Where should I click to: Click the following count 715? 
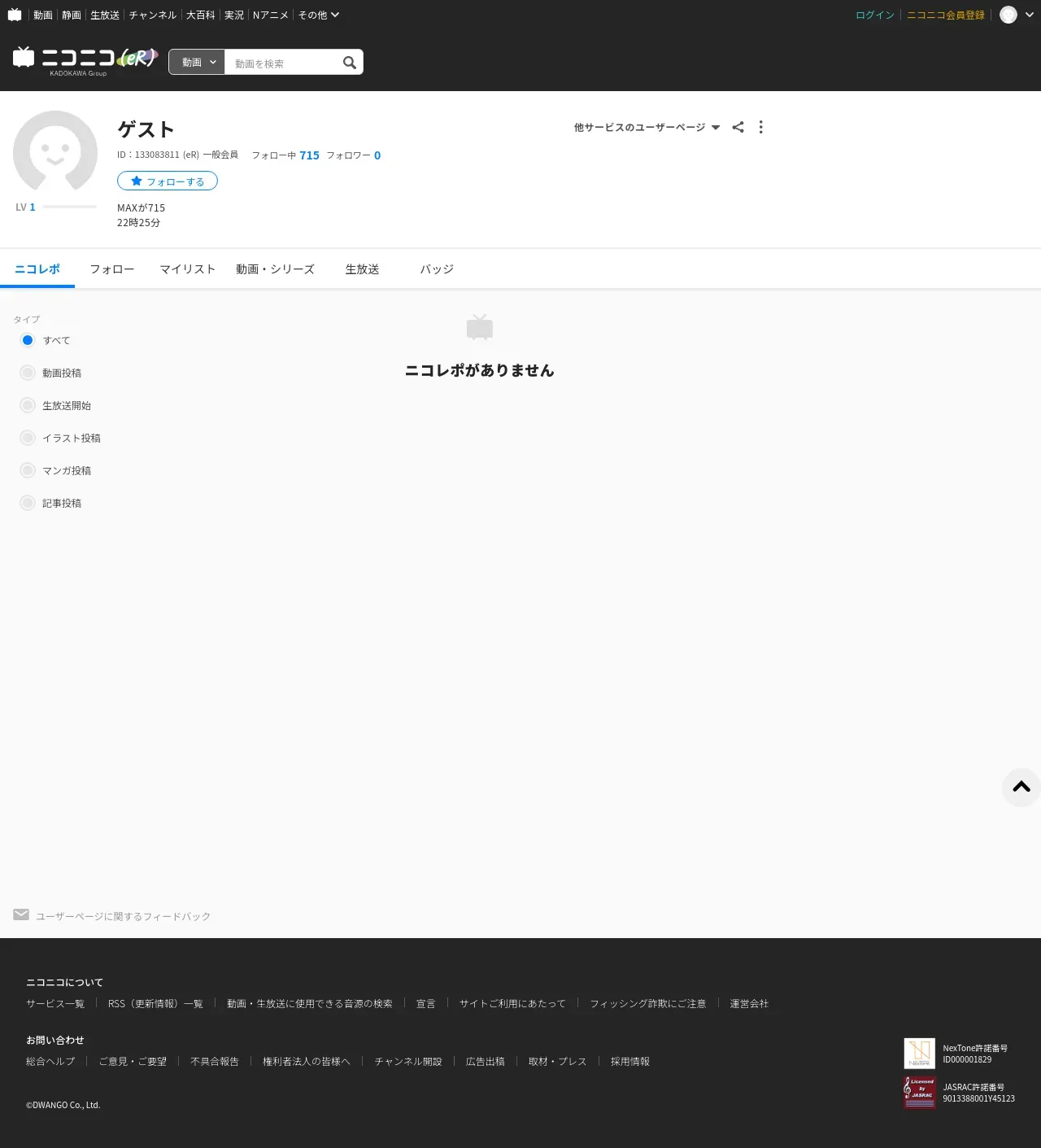tap(309, 155)
